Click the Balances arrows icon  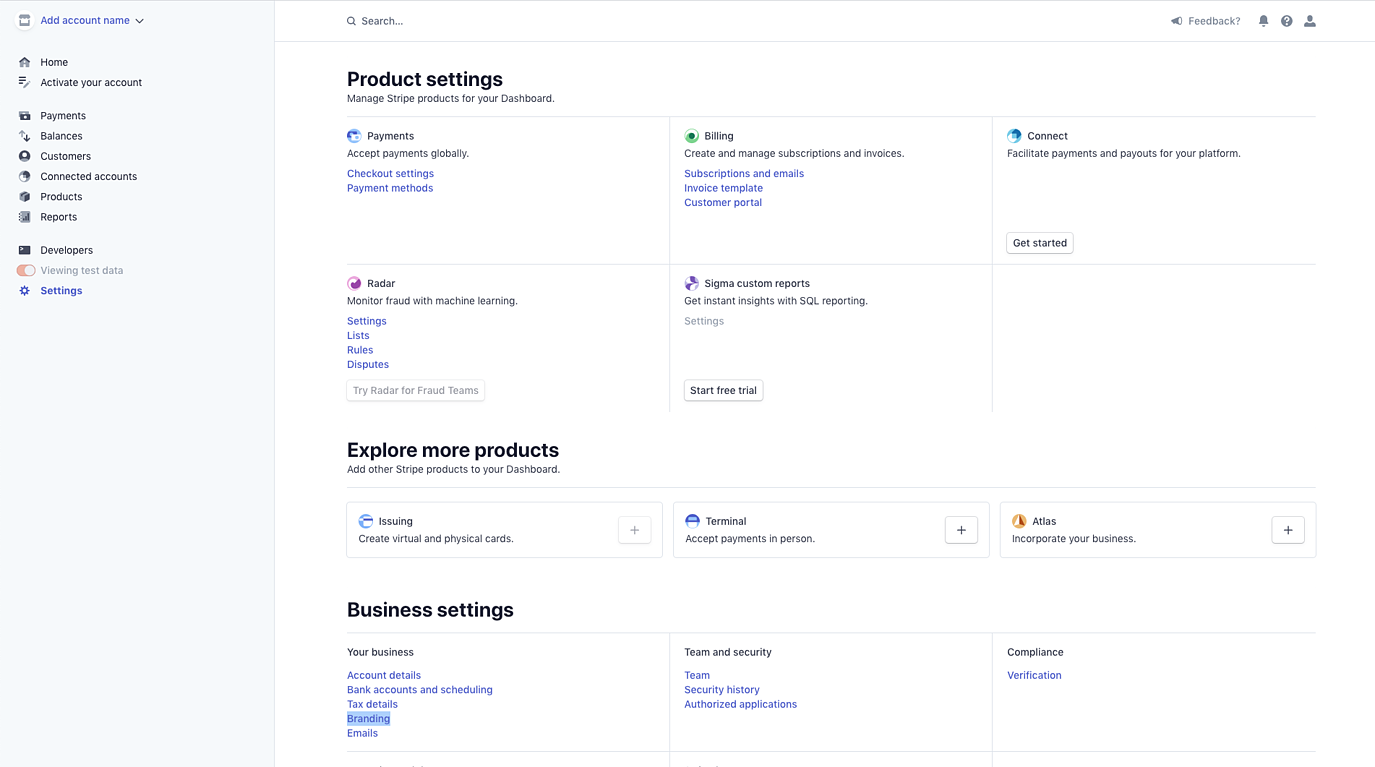[25, 136]
